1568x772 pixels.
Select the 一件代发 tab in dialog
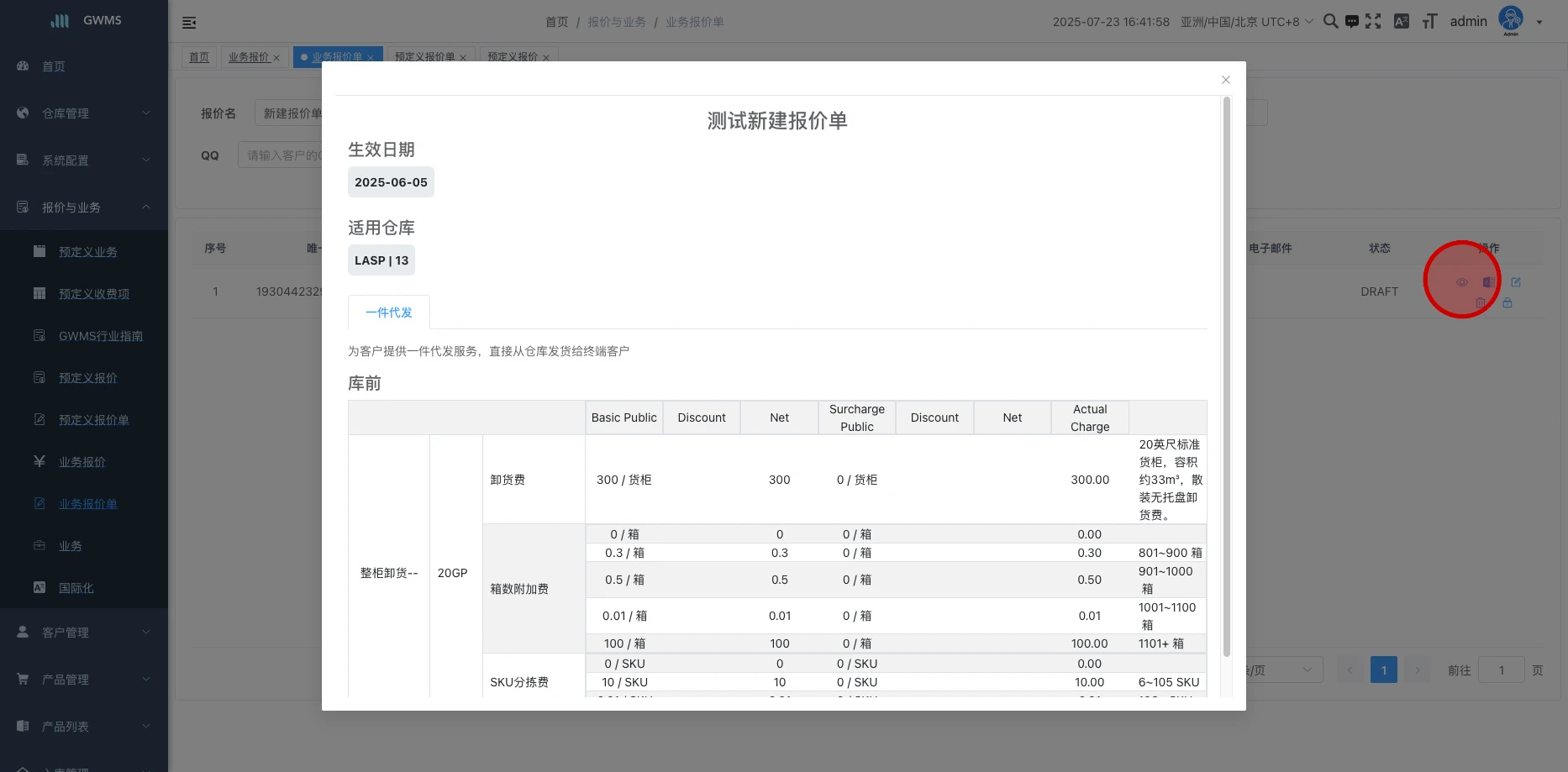point(388,312)
